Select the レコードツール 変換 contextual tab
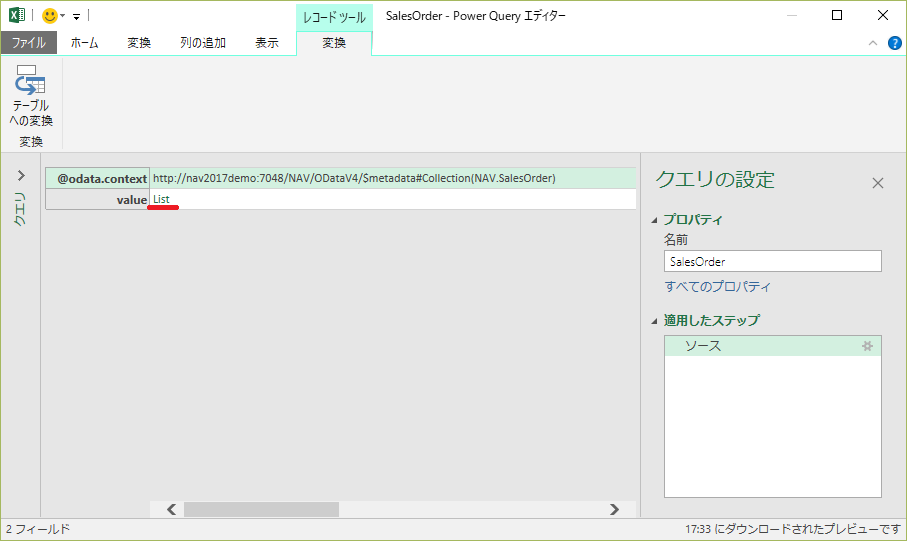 point(334,43)
